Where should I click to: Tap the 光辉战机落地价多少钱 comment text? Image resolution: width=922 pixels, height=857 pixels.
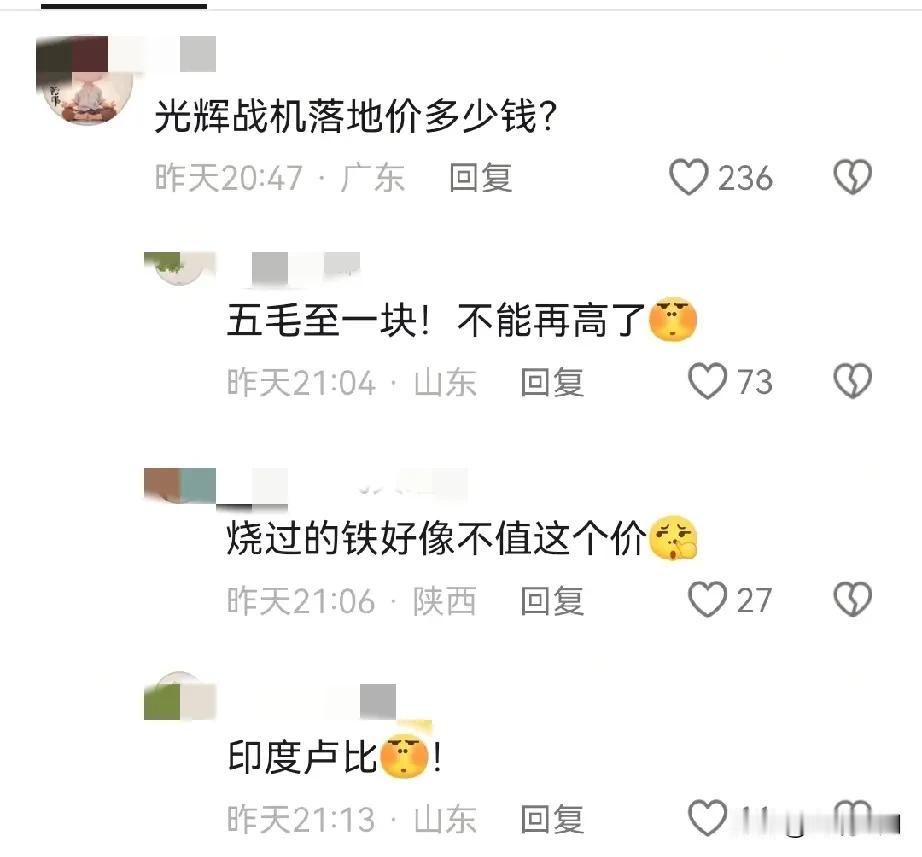click(x=355, y=116)
